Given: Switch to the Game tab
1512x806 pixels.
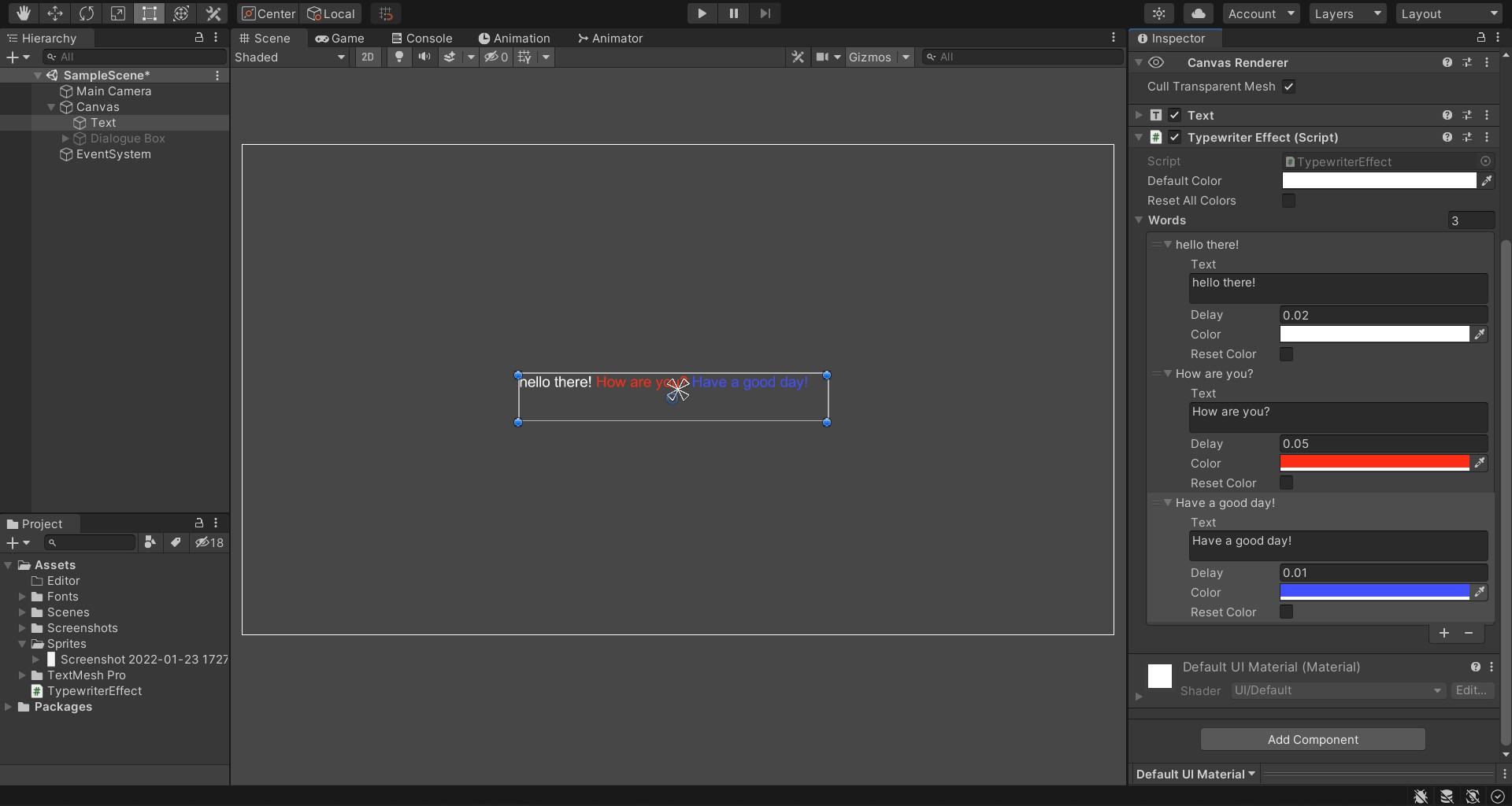Looking at the screenshot, I should 341,38.
